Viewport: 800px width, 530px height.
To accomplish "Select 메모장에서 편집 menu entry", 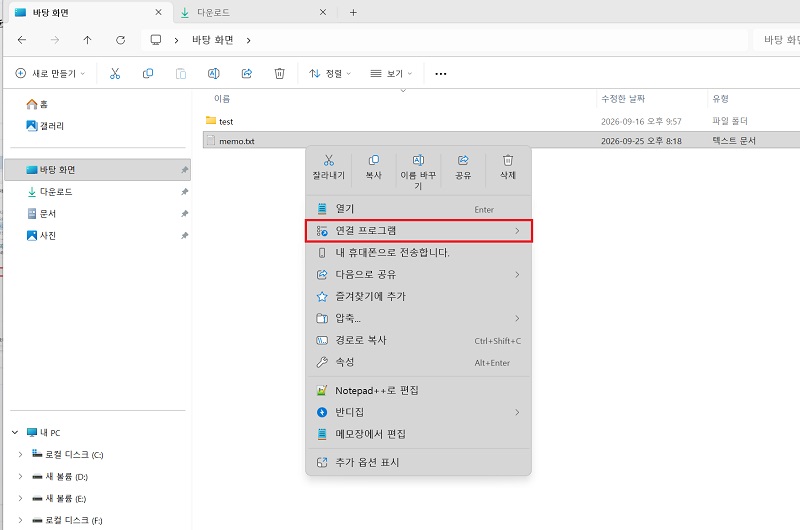I will (x=418, y=434).
